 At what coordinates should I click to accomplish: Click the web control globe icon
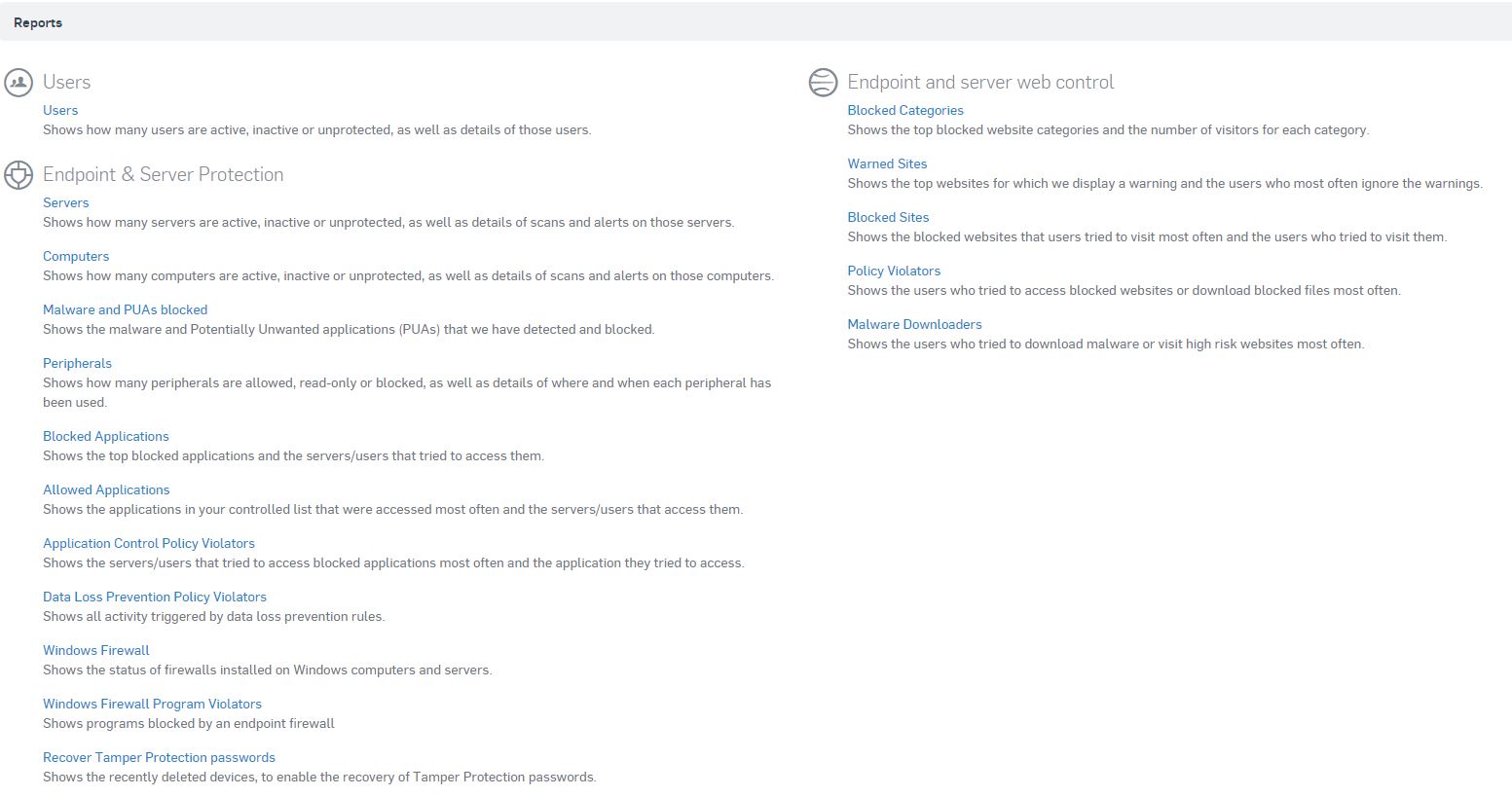click(823, 83)
